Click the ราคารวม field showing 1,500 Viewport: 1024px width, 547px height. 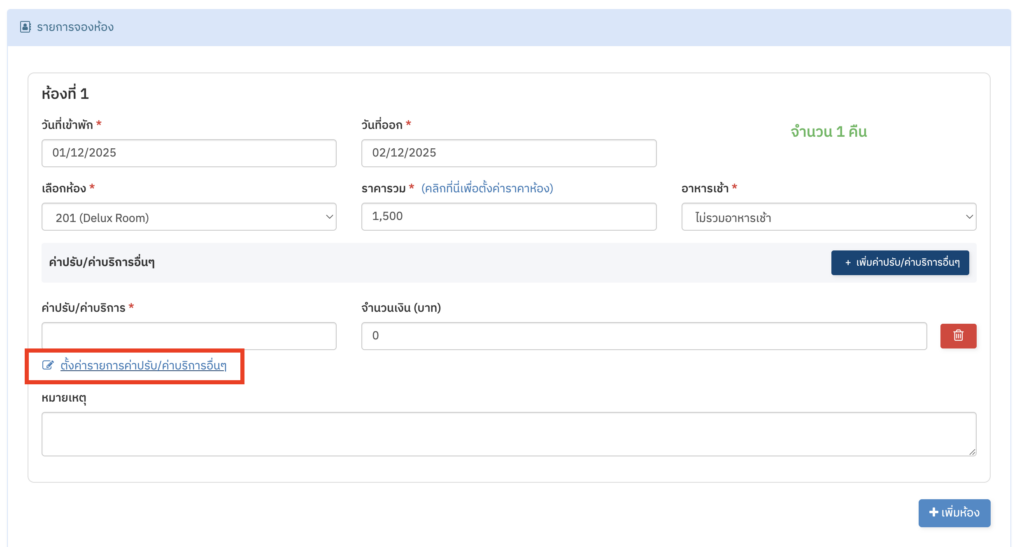coord(508,217)
